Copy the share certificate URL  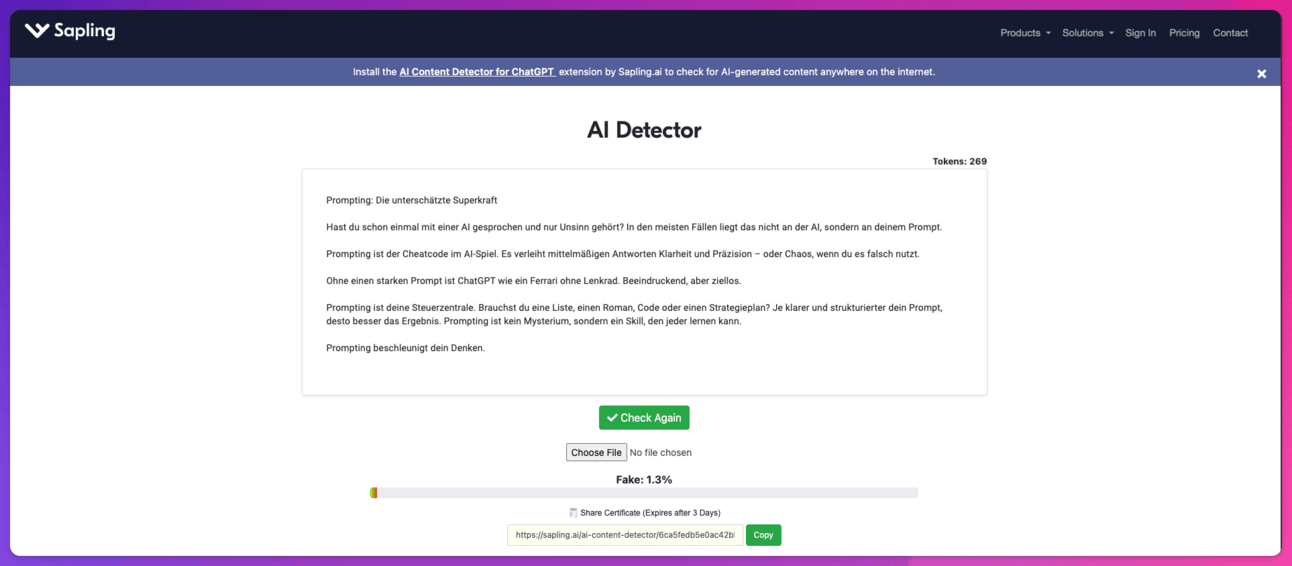[x=763, y=535]
